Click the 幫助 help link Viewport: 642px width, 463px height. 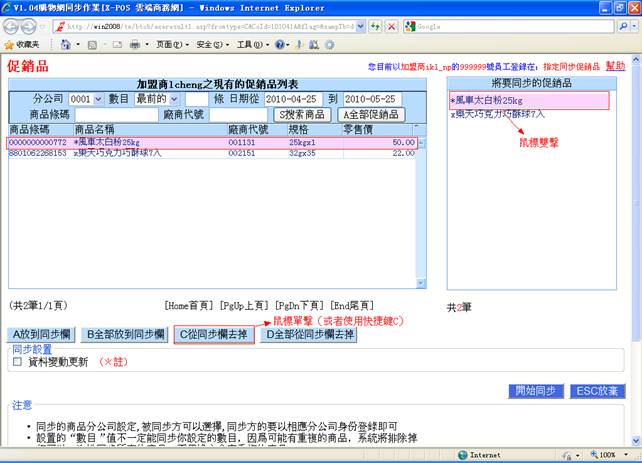tap(615, 65)
